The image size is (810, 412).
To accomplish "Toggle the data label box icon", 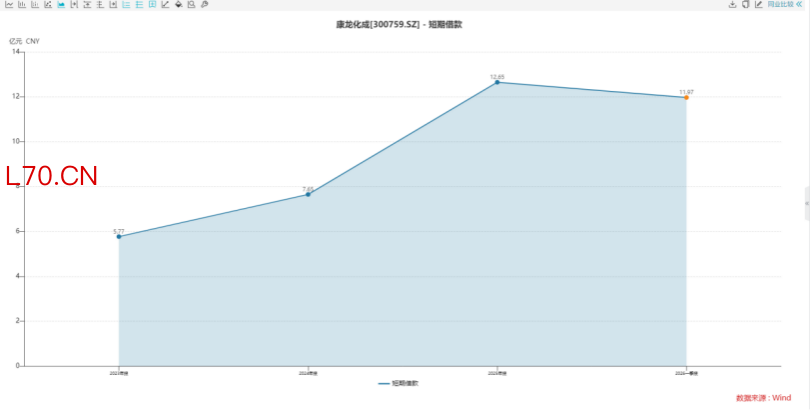I will pos(152,4).
